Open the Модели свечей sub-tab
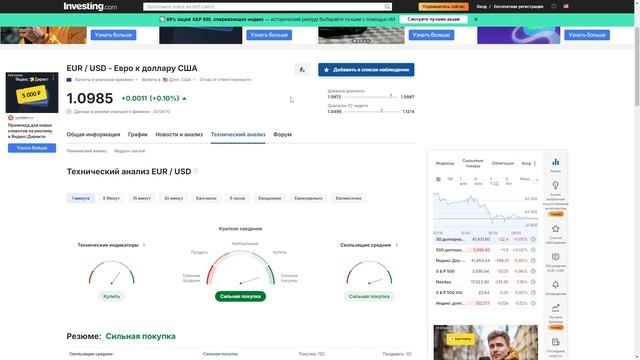This screenshot has height=360, width=640. (x=129, y=151)
